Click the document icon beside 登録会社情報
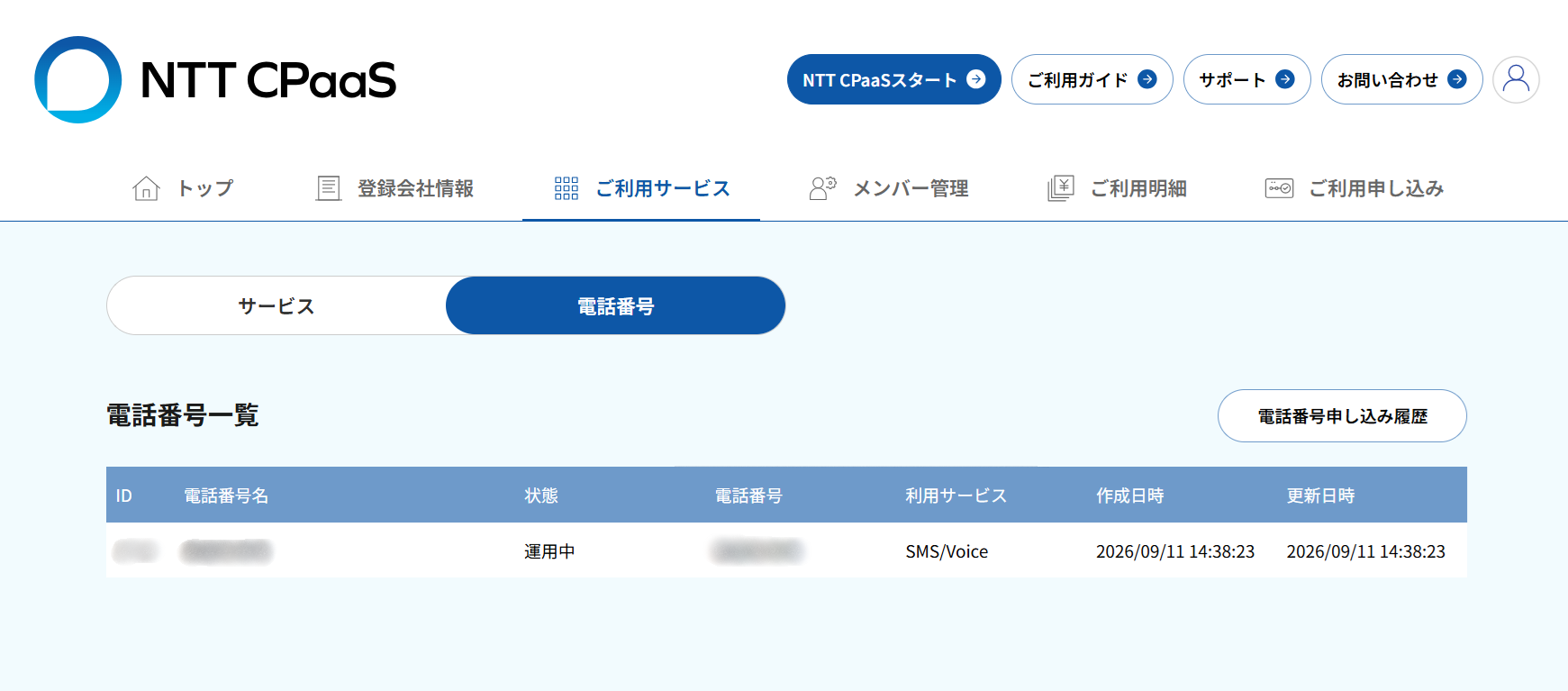The image size is (1568, 691). click(x=329, y=188)
